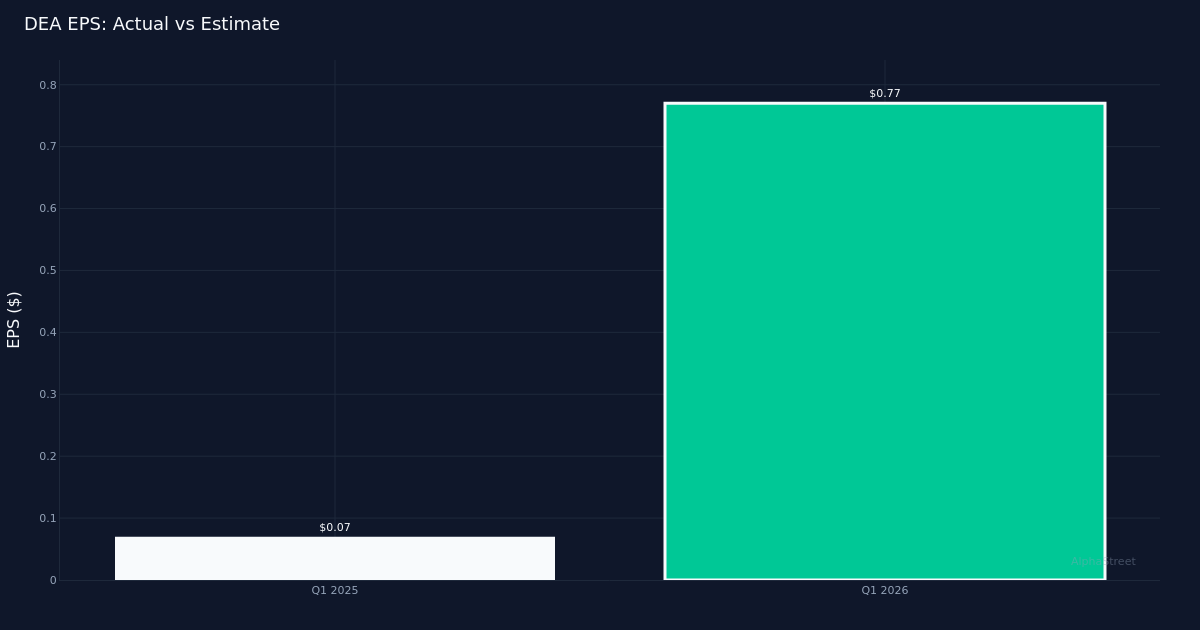
Task: Click the 0.4 y-axis tick label
Action: coord(48,332)
